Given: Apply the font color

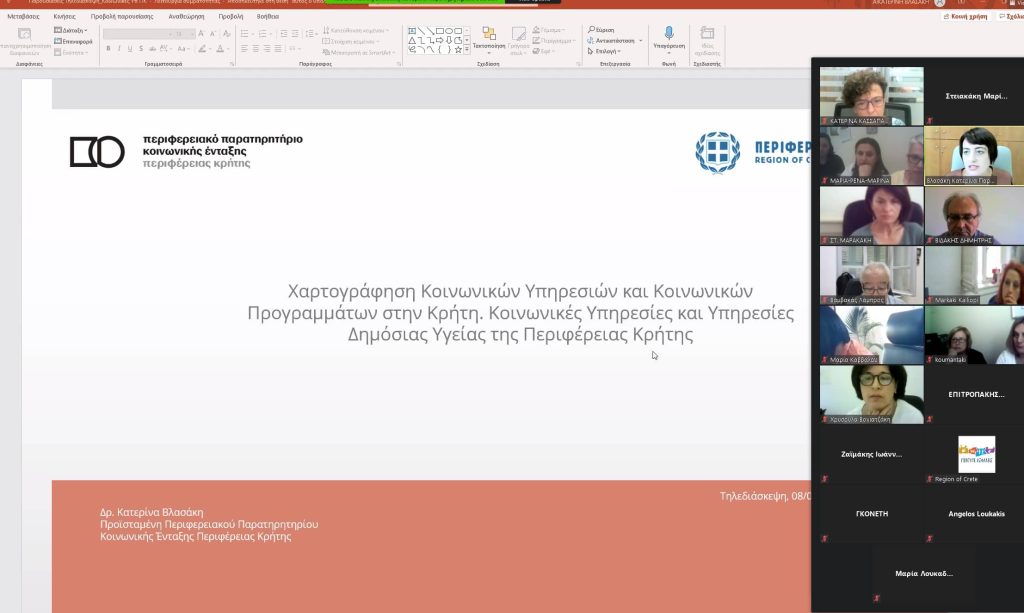Looking at the screenshot, I should [220, 49].
